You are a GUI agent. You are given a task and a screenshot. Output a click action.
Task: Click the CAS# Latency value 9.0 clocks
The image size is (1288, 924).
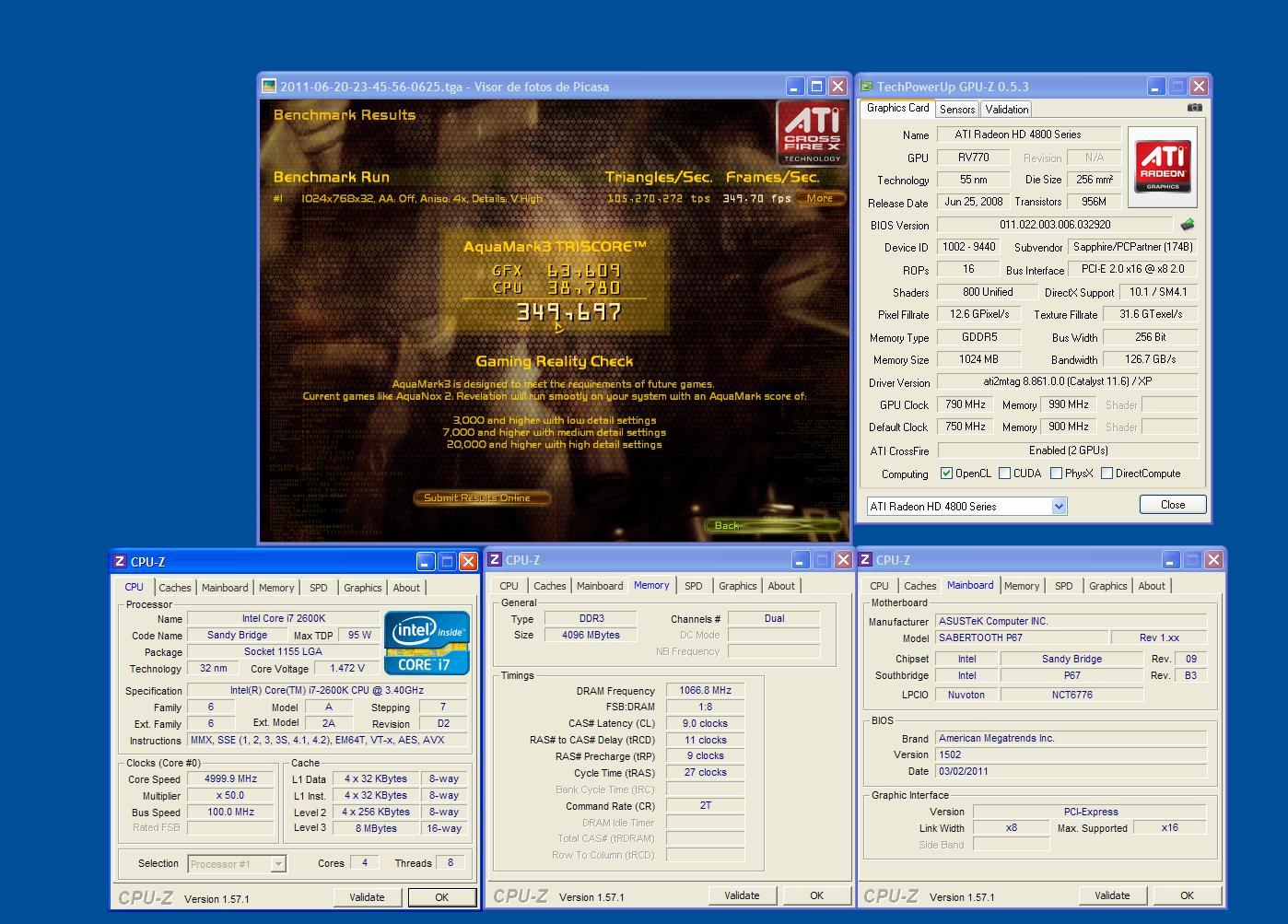[705, 723]
